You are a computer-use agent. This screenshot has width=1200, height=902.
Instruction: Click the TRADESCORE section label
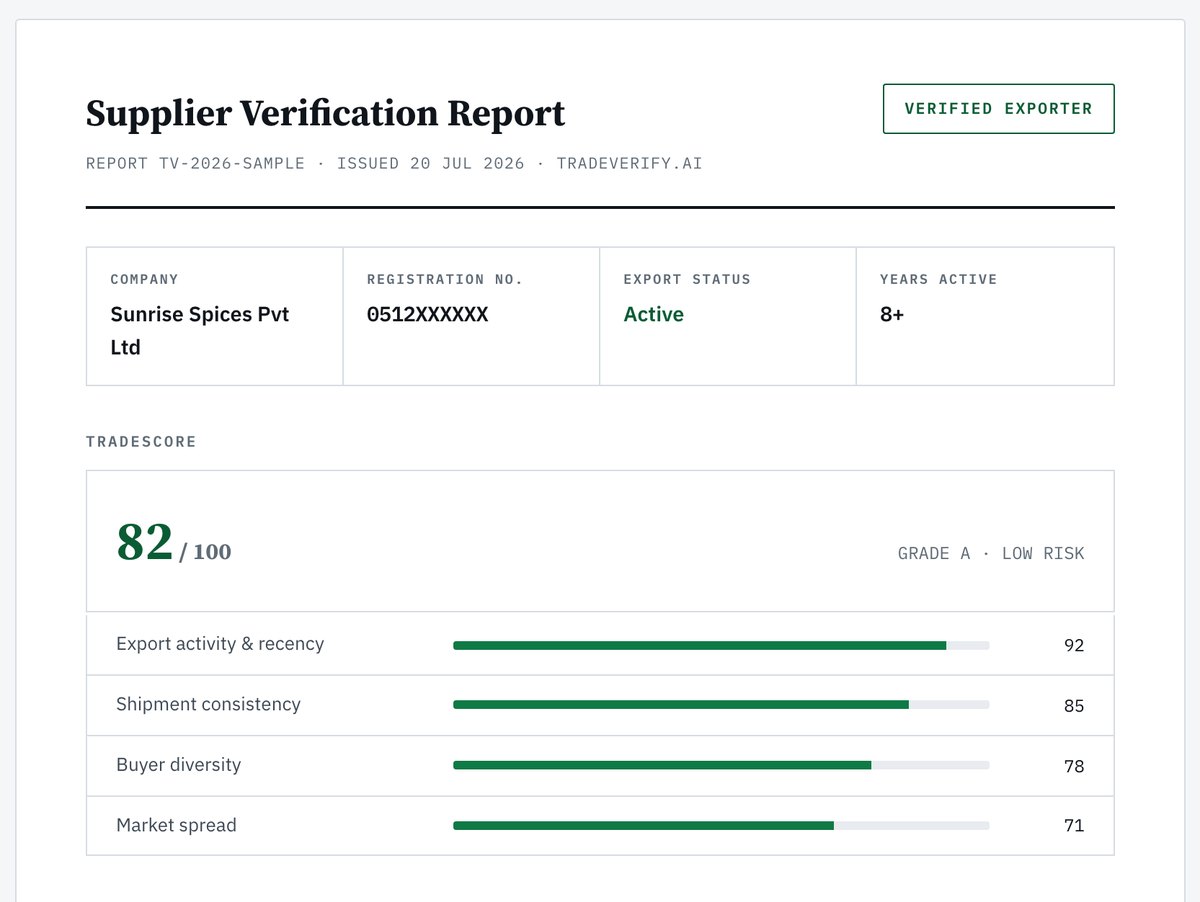tap(141, 442)
